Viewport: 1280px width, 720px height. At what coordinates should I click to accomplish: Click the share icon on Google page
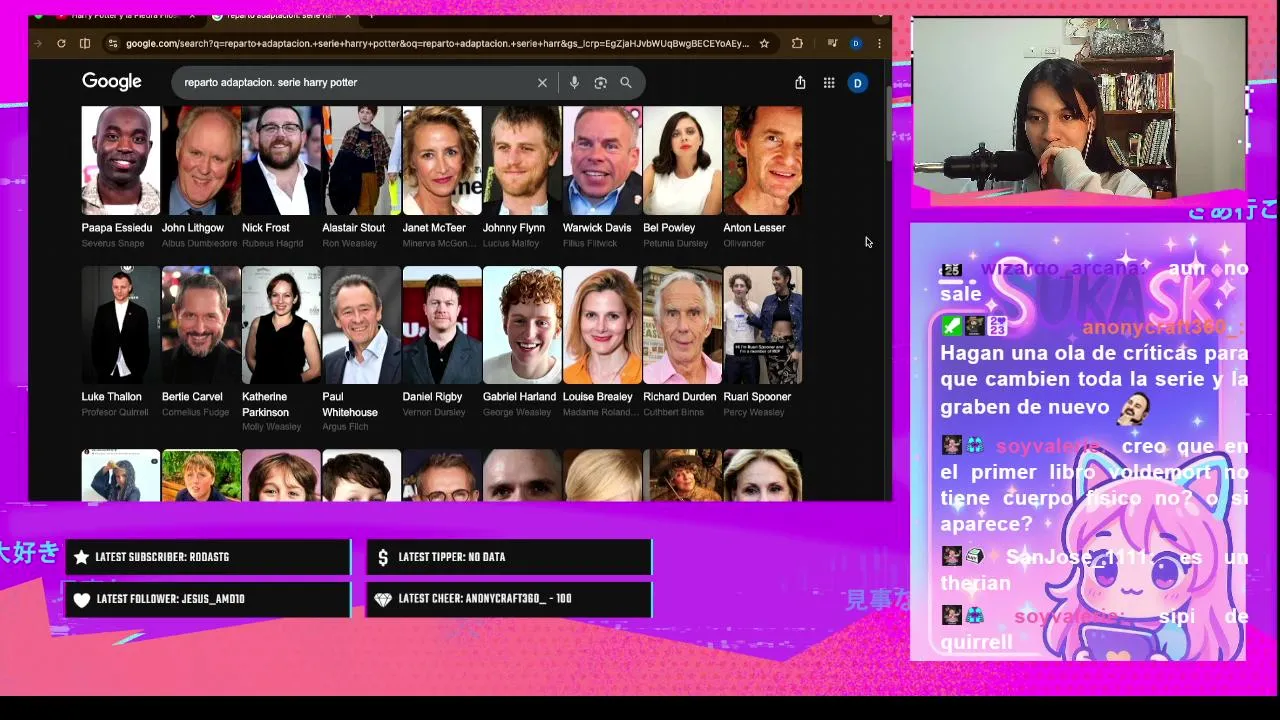coord(800,83)
